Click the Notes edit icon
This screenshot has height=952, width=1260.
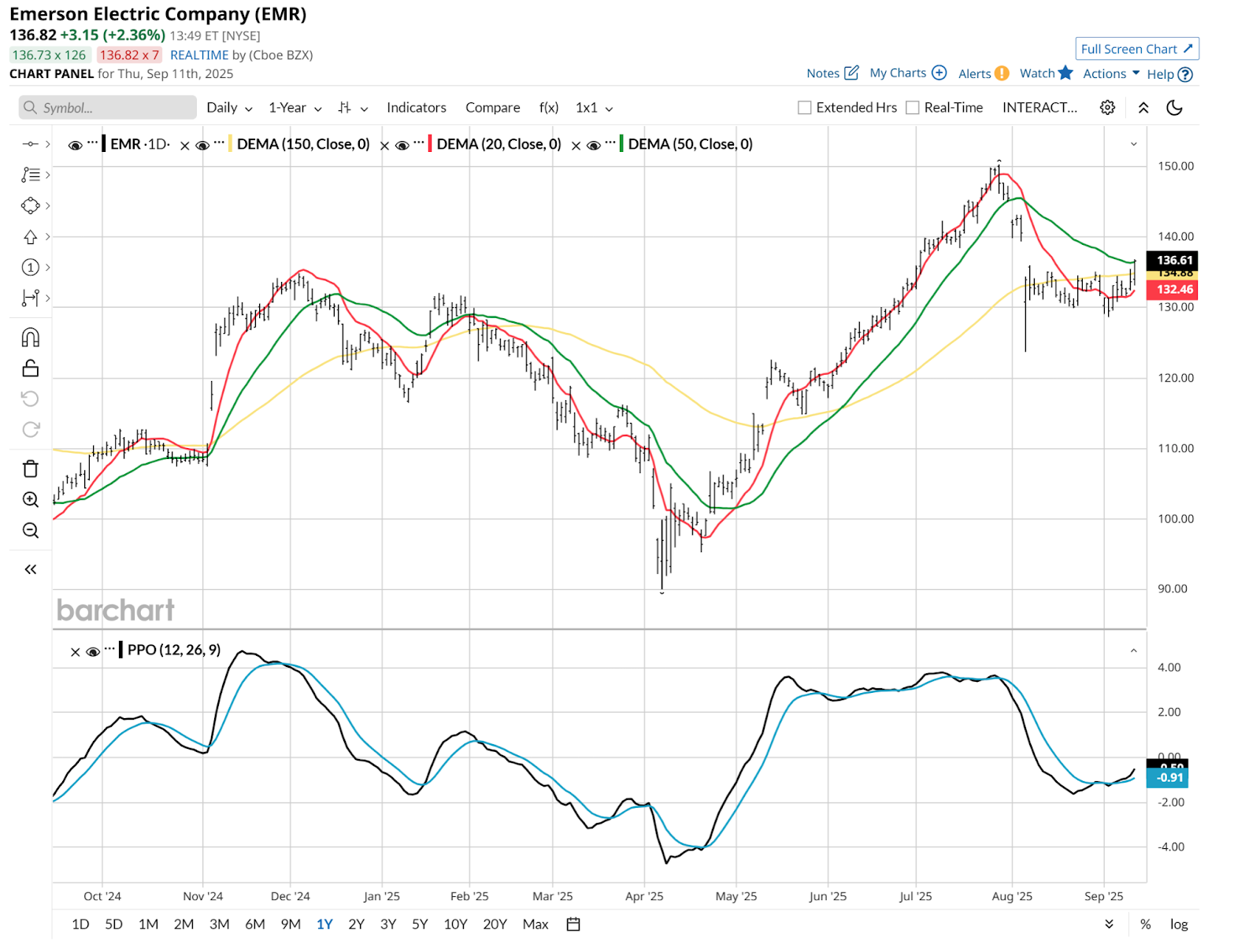point(851,72)
